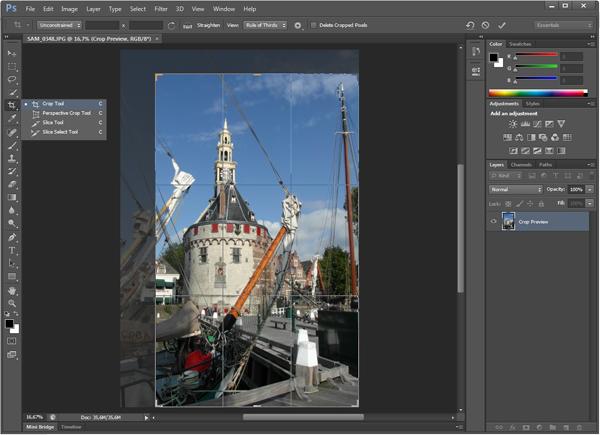
Task: Select the History Brush tool
Action: [12, 171]
